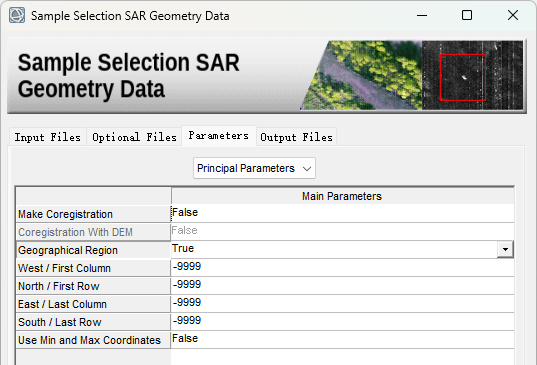This screenshot has width=537, height=365.
Task: Edit the South / Last Row value
Action: [342, 321]
